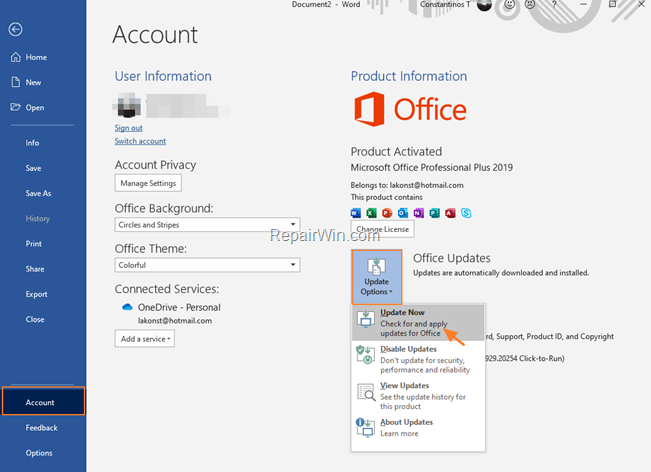
Task: Choose About Updates menu entry
Action: tap(418, 428)
